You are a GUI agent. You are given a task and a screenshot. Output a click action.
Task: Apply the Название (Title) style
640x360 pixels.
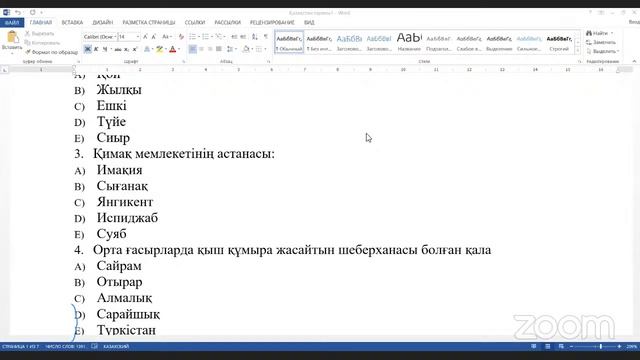[409, 42]
